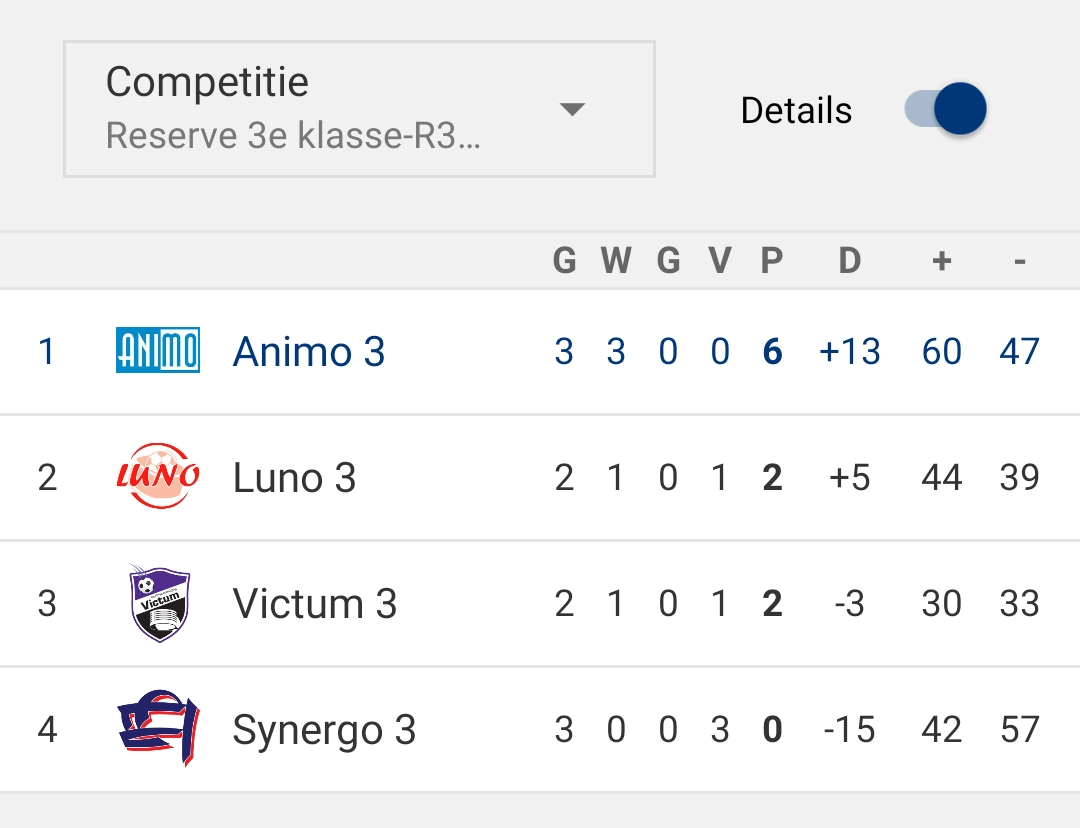Select Animo 3's +13 goal difference
Screen dimensions: 1080x828
pos(850,351)
